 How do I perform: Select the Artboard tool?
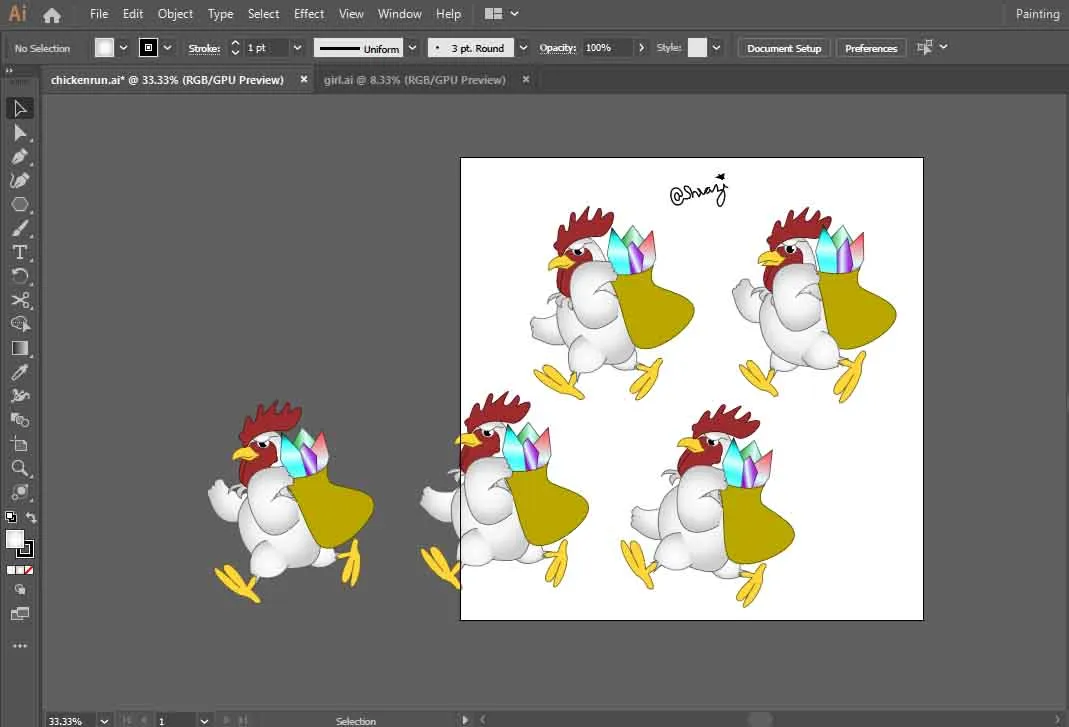(20, 444)
